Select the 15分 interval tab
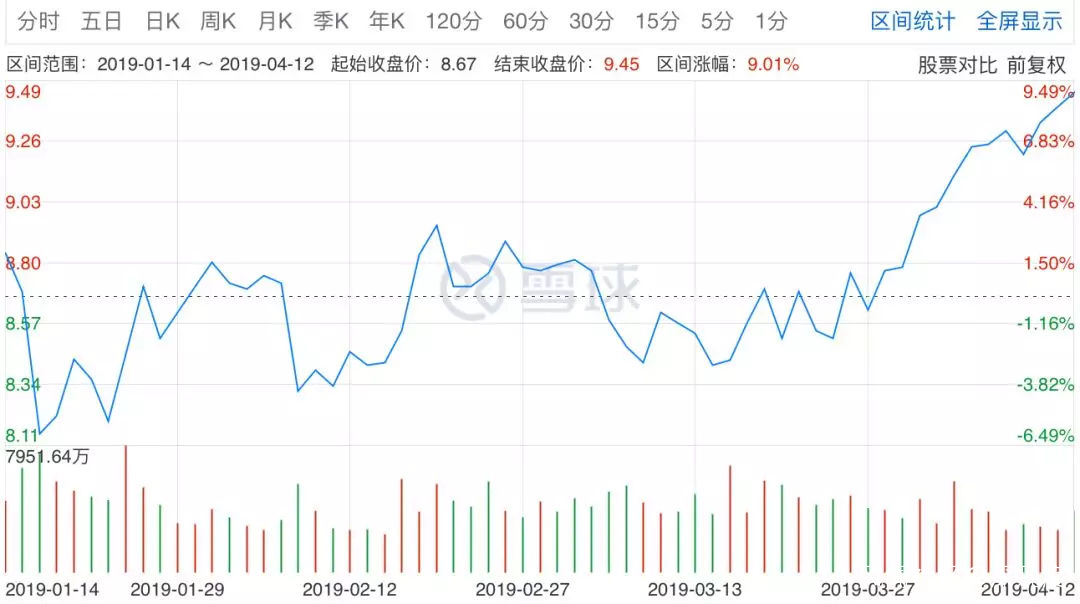 pyautogui.click(x=657, y=21)
